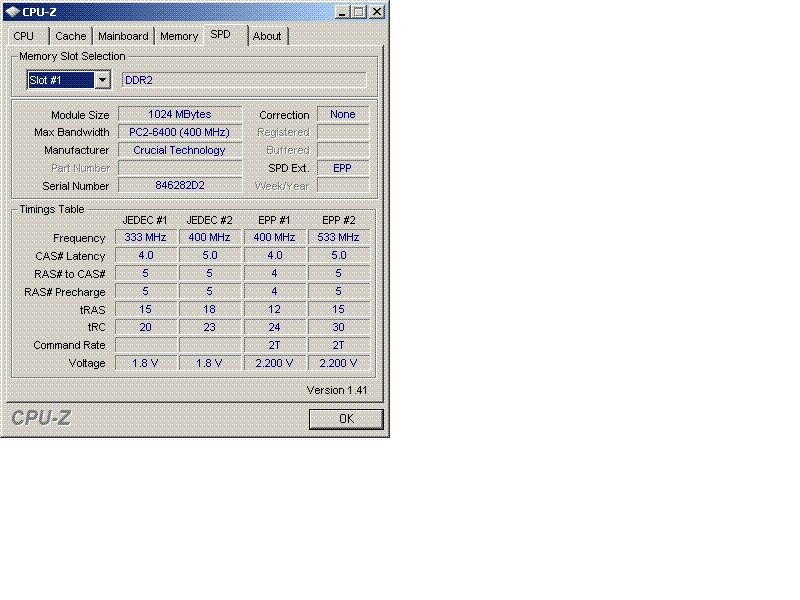Click the Crucial Technology manufacturer field
The width and height of the screenshot is (800, 600).
coord(180,150)
